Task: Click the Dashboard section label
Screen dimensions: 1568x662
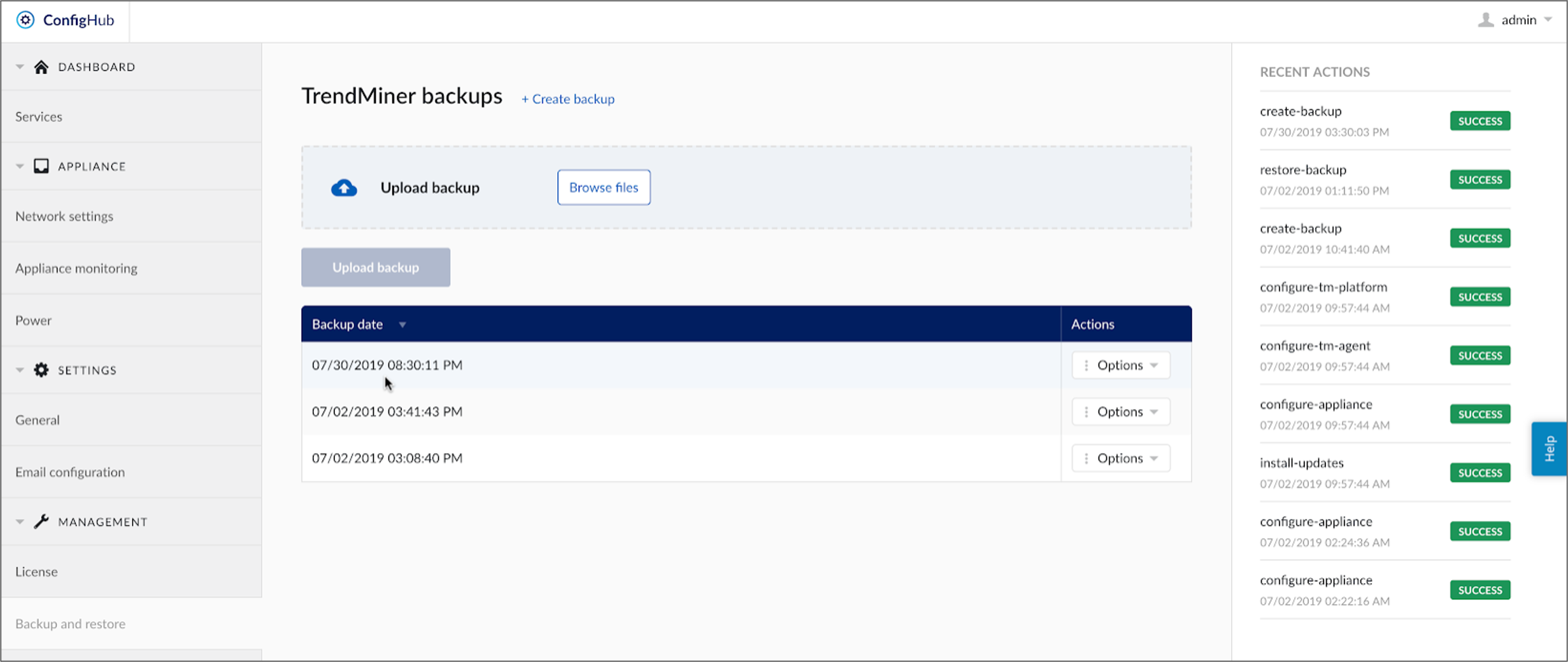Action: pyautogui.click(x=97, y=67)
